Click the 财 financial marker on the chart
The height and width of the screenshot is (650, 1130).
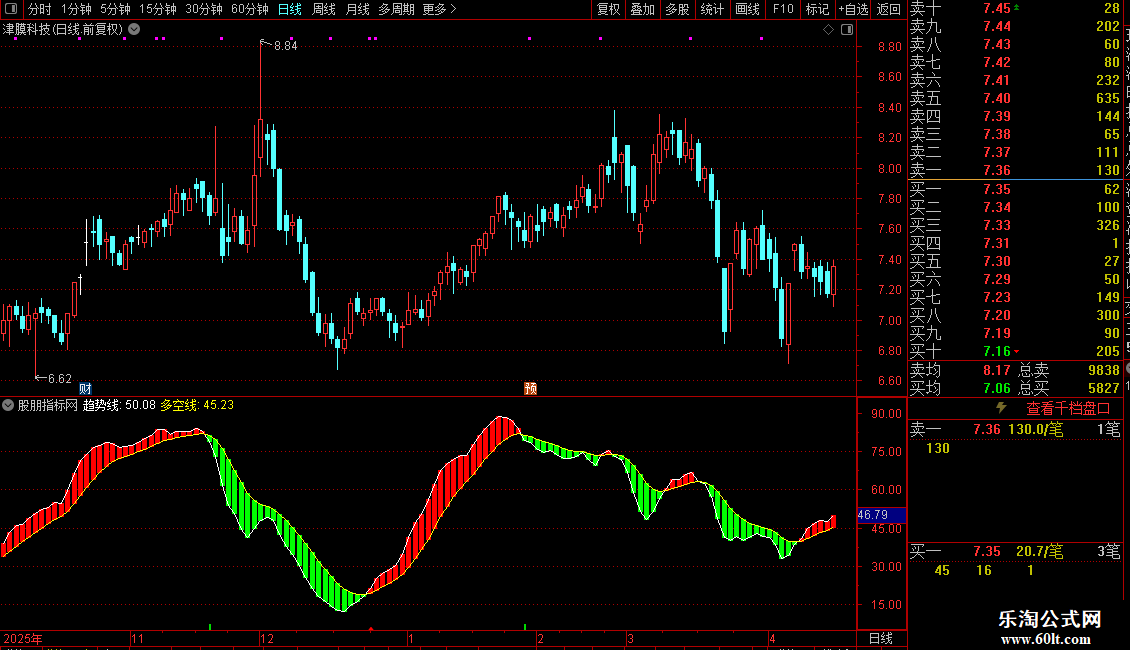tap(85, 388)
